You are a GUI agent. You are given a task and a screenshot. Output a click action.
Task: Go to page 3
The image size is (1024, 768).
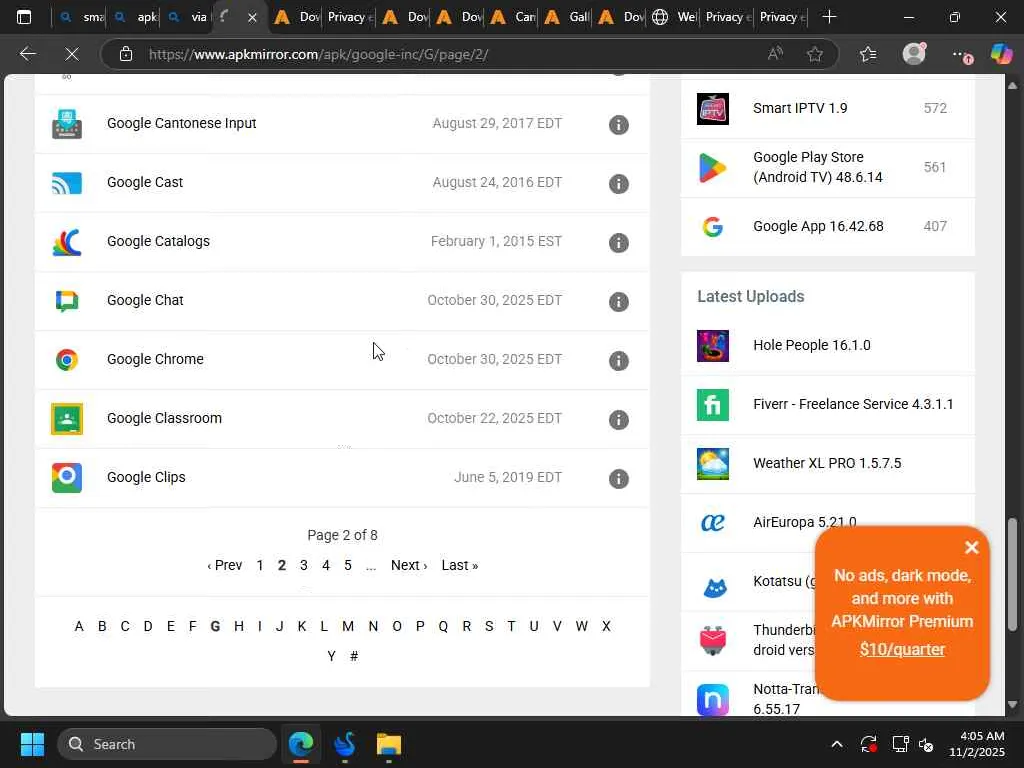304,565
